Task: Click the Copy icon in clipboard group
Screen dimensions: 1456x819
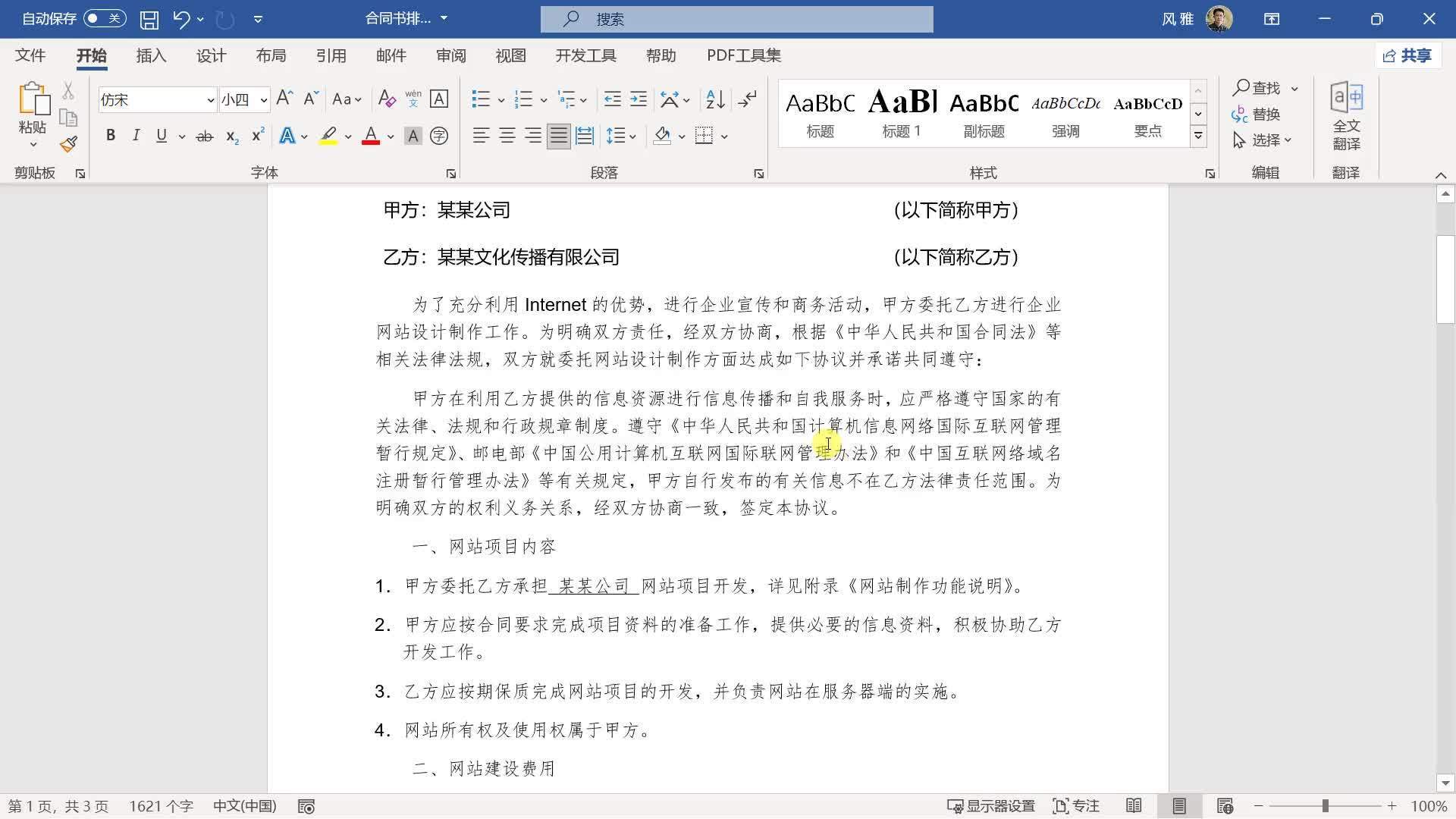Action: (67, 118)
